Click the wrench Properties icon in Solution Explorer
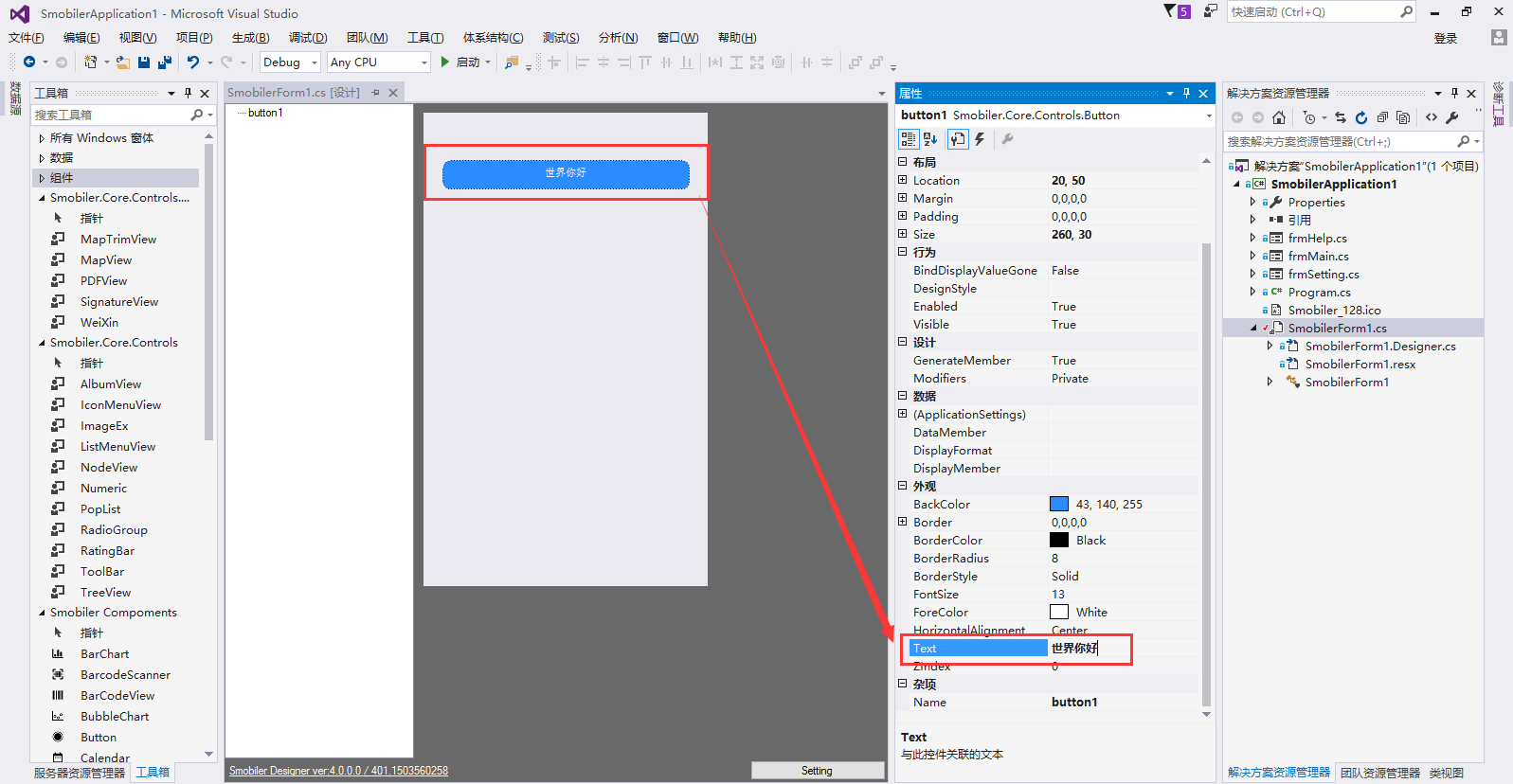Viewport: 1513px width, 784px height. click(x=1452, y=117)
